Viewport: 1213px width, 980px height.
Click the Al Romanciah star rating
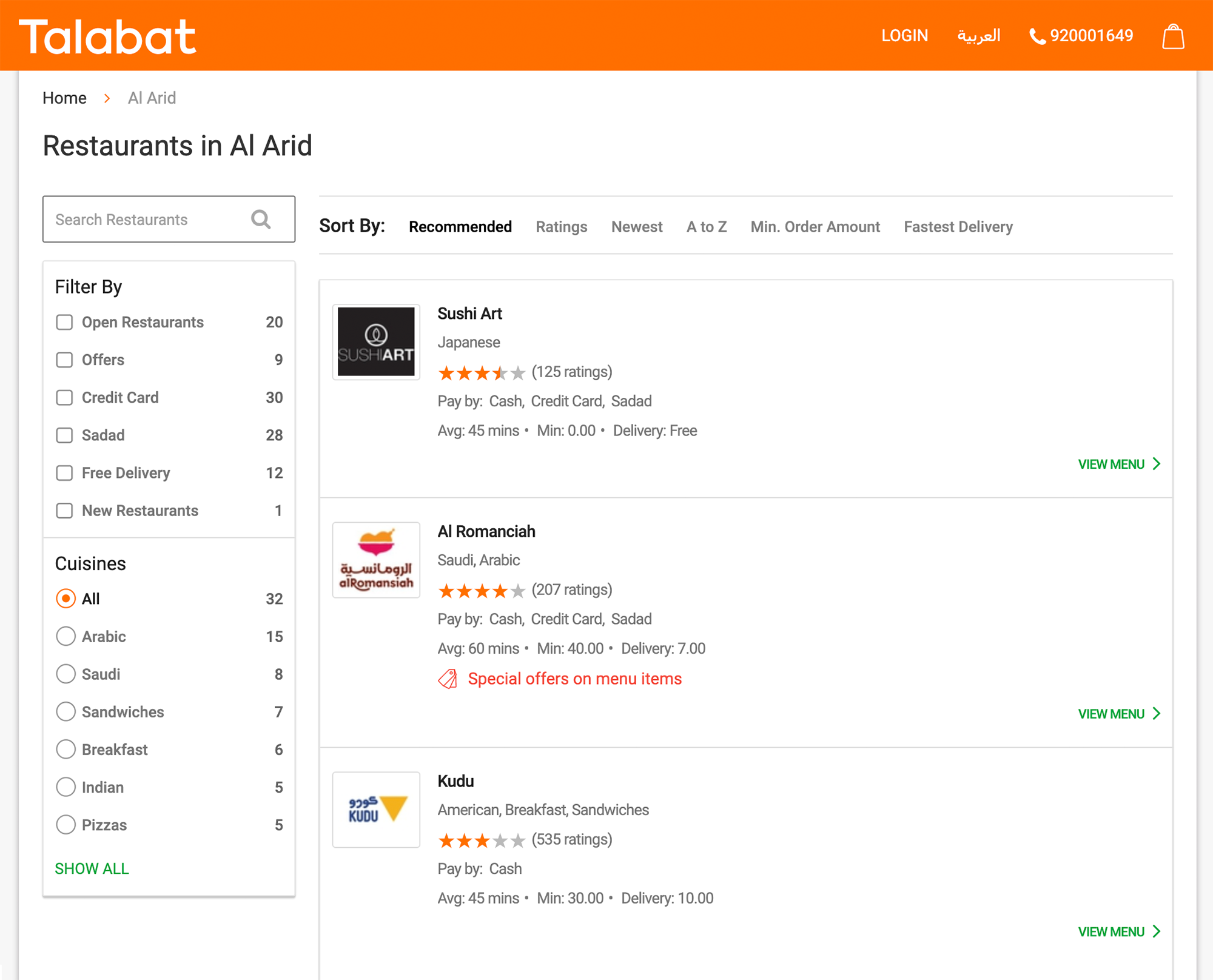tap(482, 590)
